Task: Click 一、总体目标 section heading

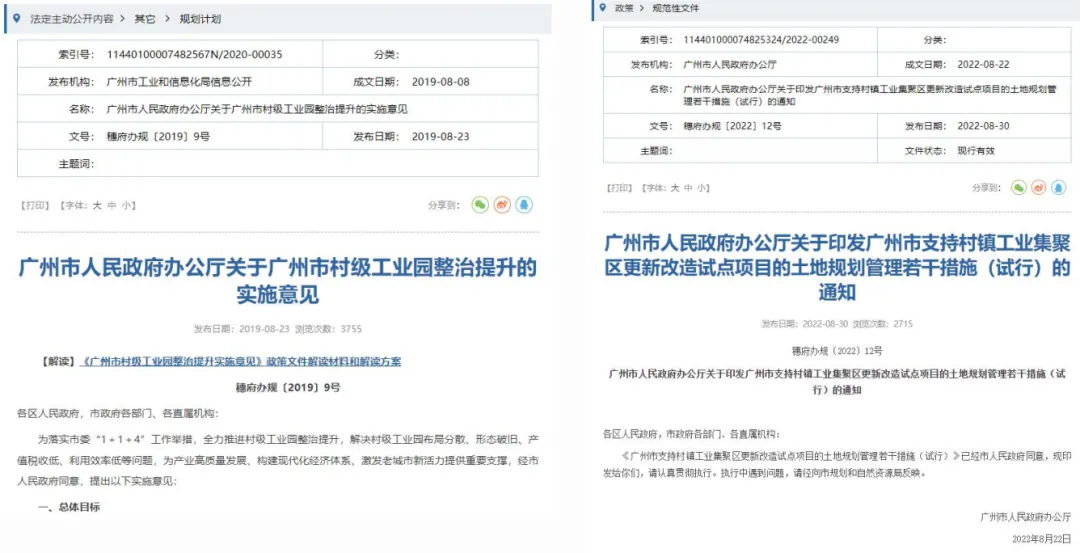Action: 68,508
